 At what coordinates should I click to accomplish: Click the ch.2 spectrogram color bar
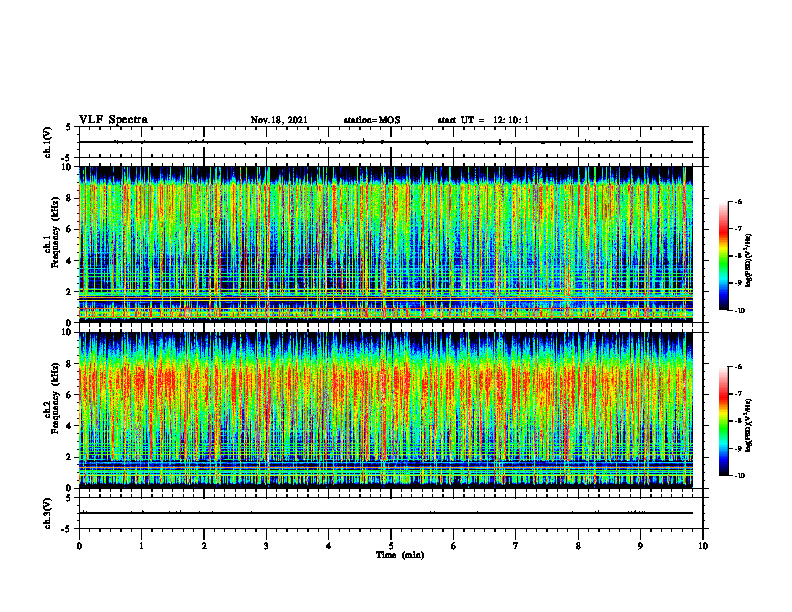pos(723,421)
